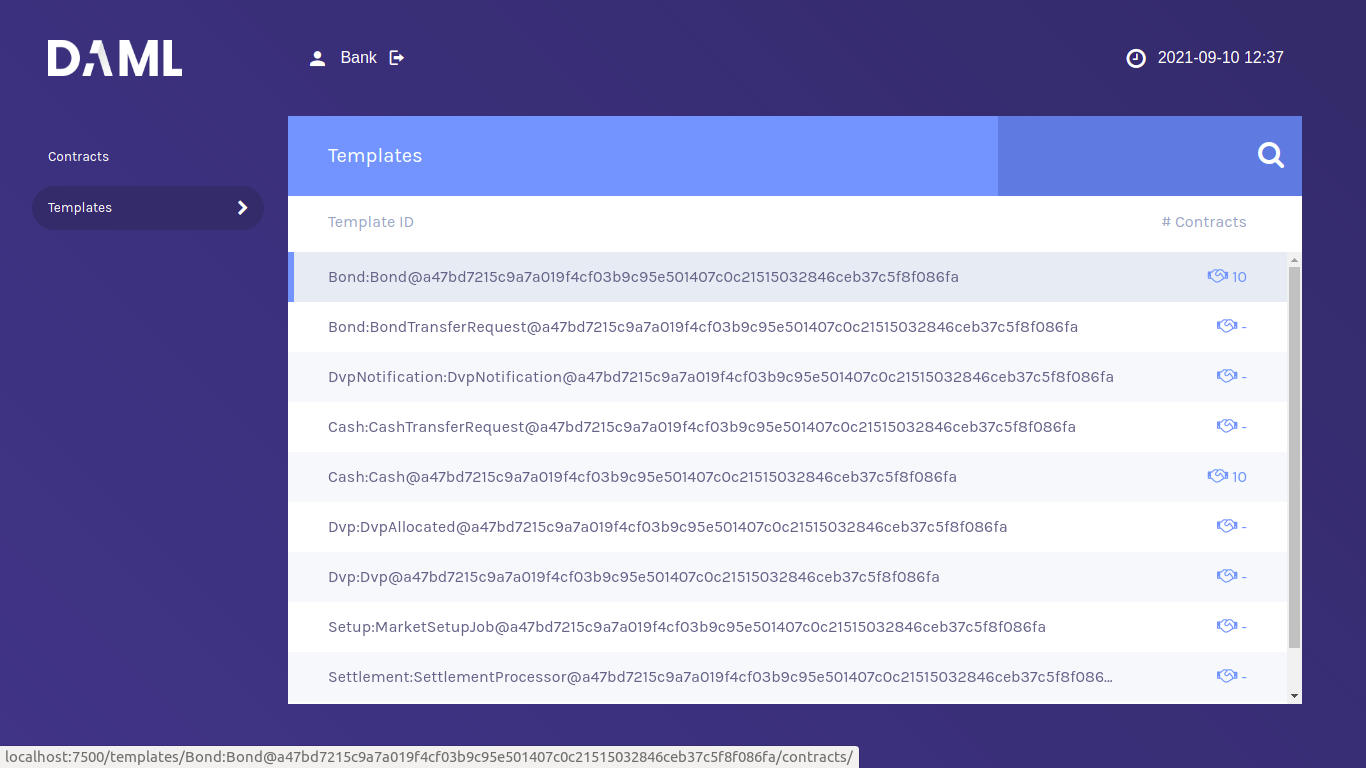Click the template list scrollbar thumb
The height and width of the screenshot is (768, 1366).
pos(1294,455)
